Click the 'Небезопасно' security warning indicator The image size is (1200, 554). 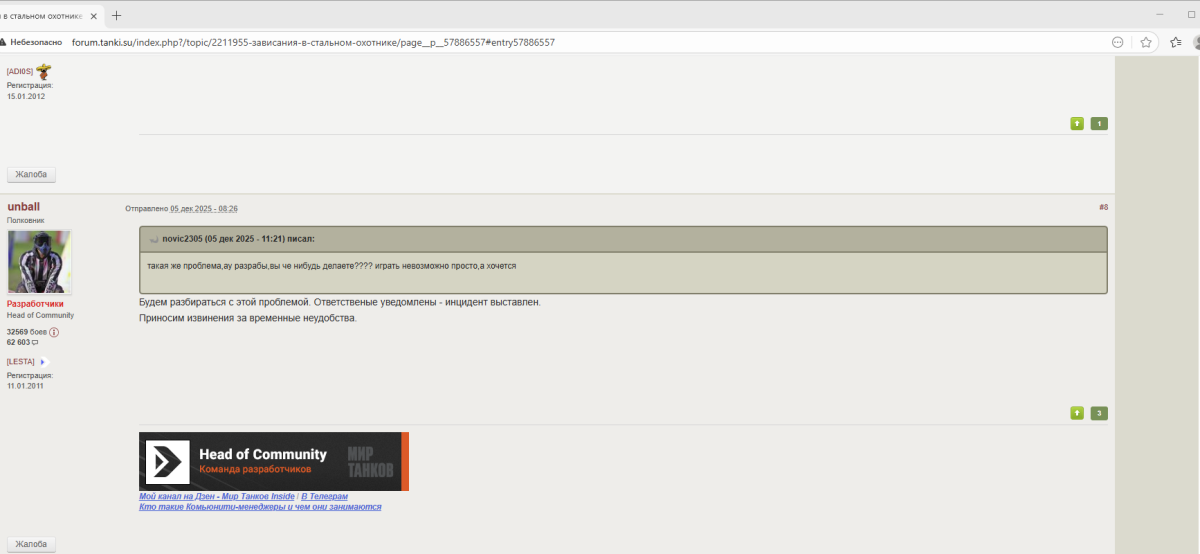[31, 42]
